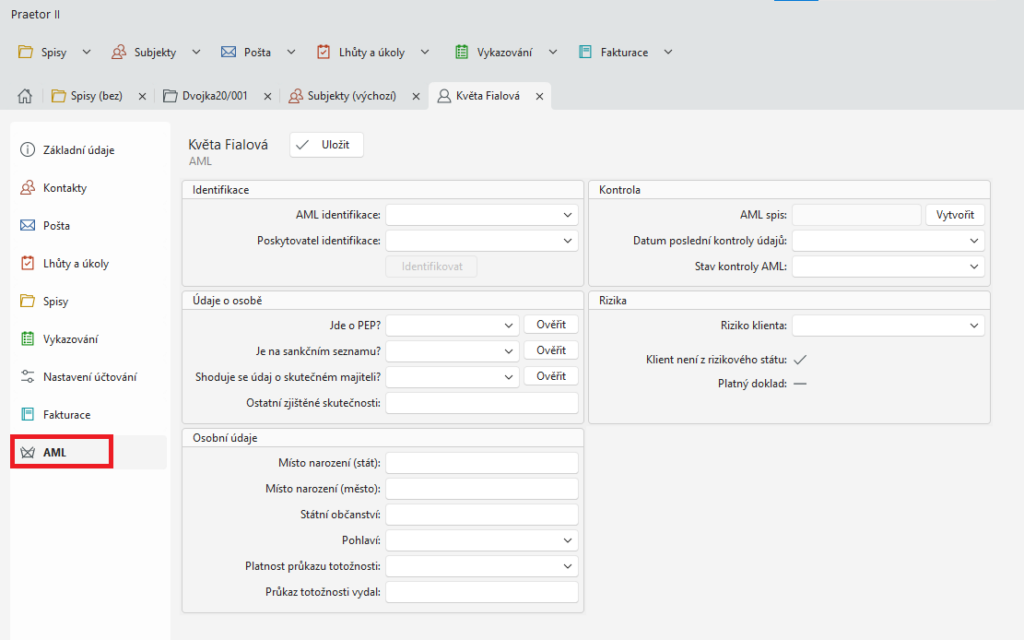Screen dimensions: 1024x640
Task: Click the Uložit save button
Action: pyautogui.click(x=326, y=145)
